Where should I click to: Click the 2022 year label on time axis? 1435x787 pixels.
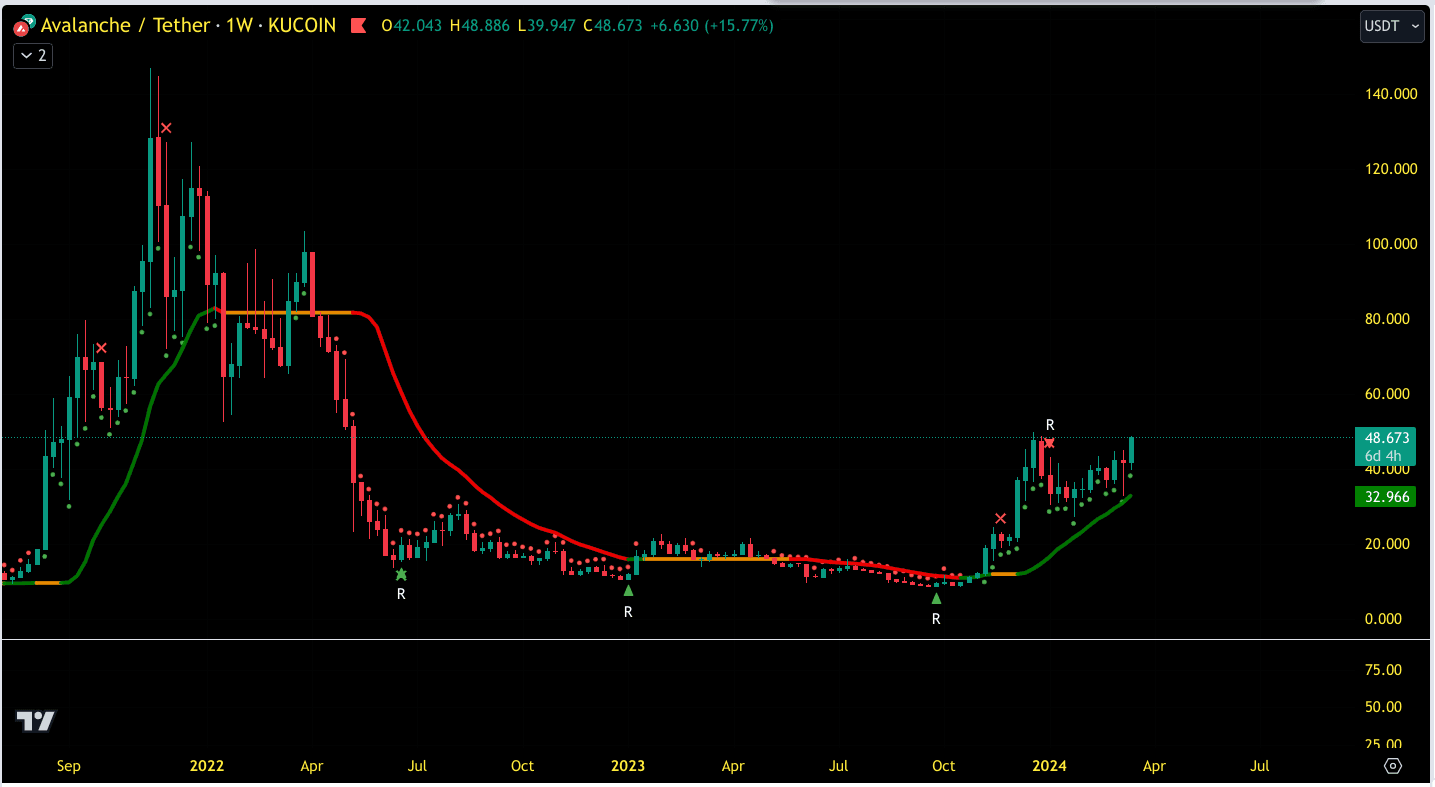207,766
